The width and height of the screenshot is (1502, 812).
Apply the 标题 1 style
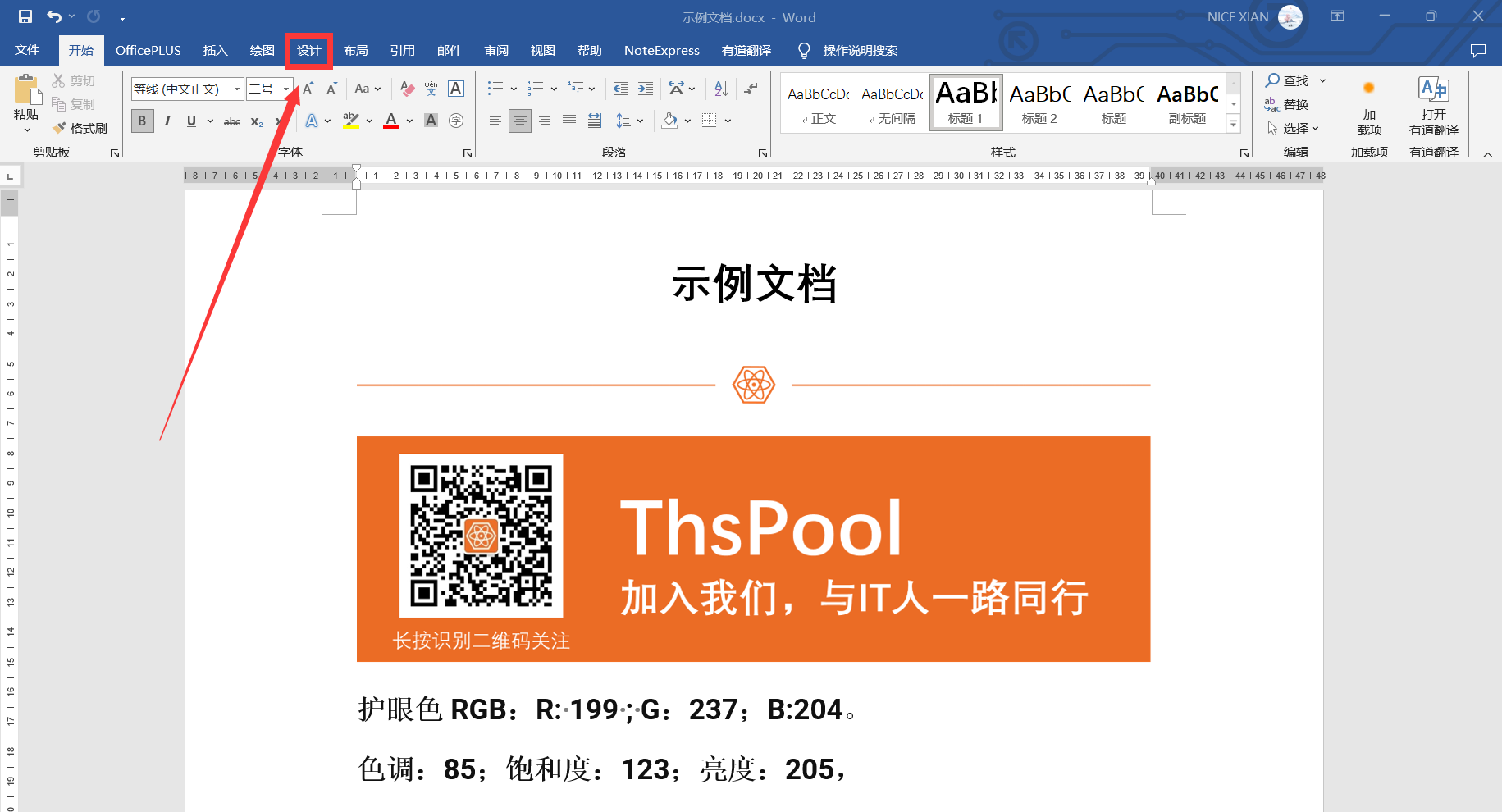966,102
